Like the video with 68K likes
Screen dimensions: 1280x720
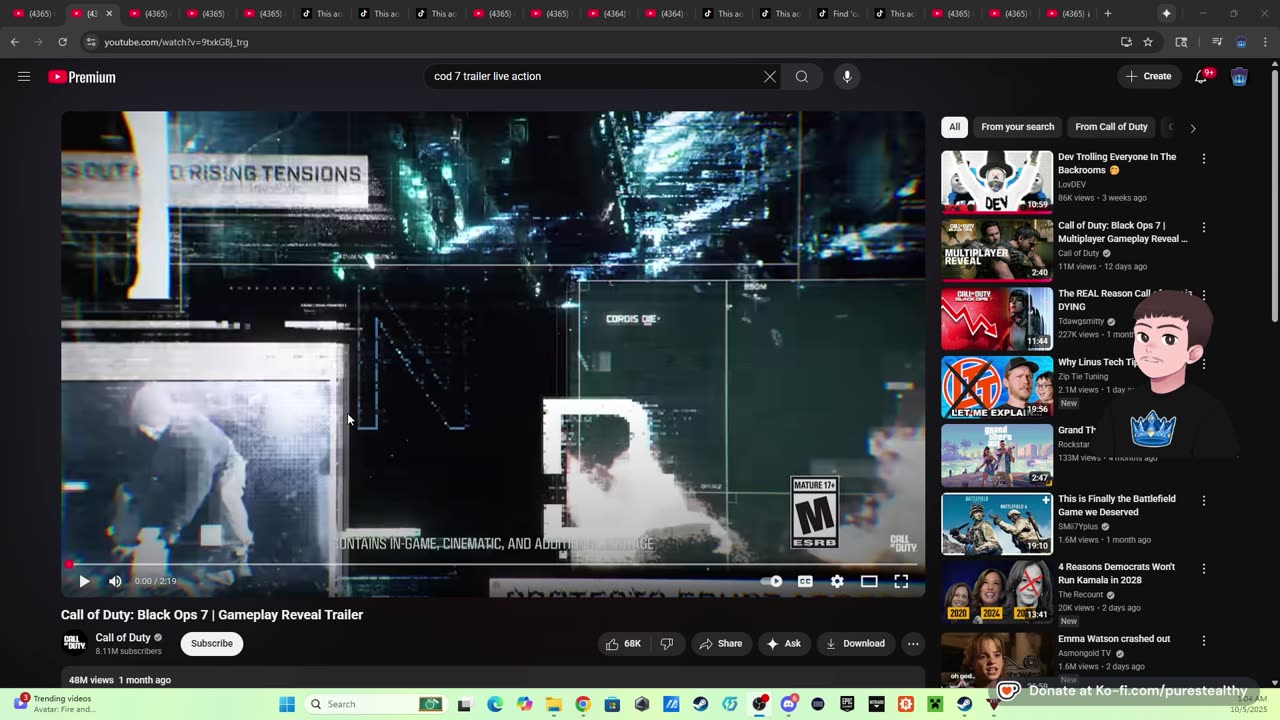[x=622, y=644]
